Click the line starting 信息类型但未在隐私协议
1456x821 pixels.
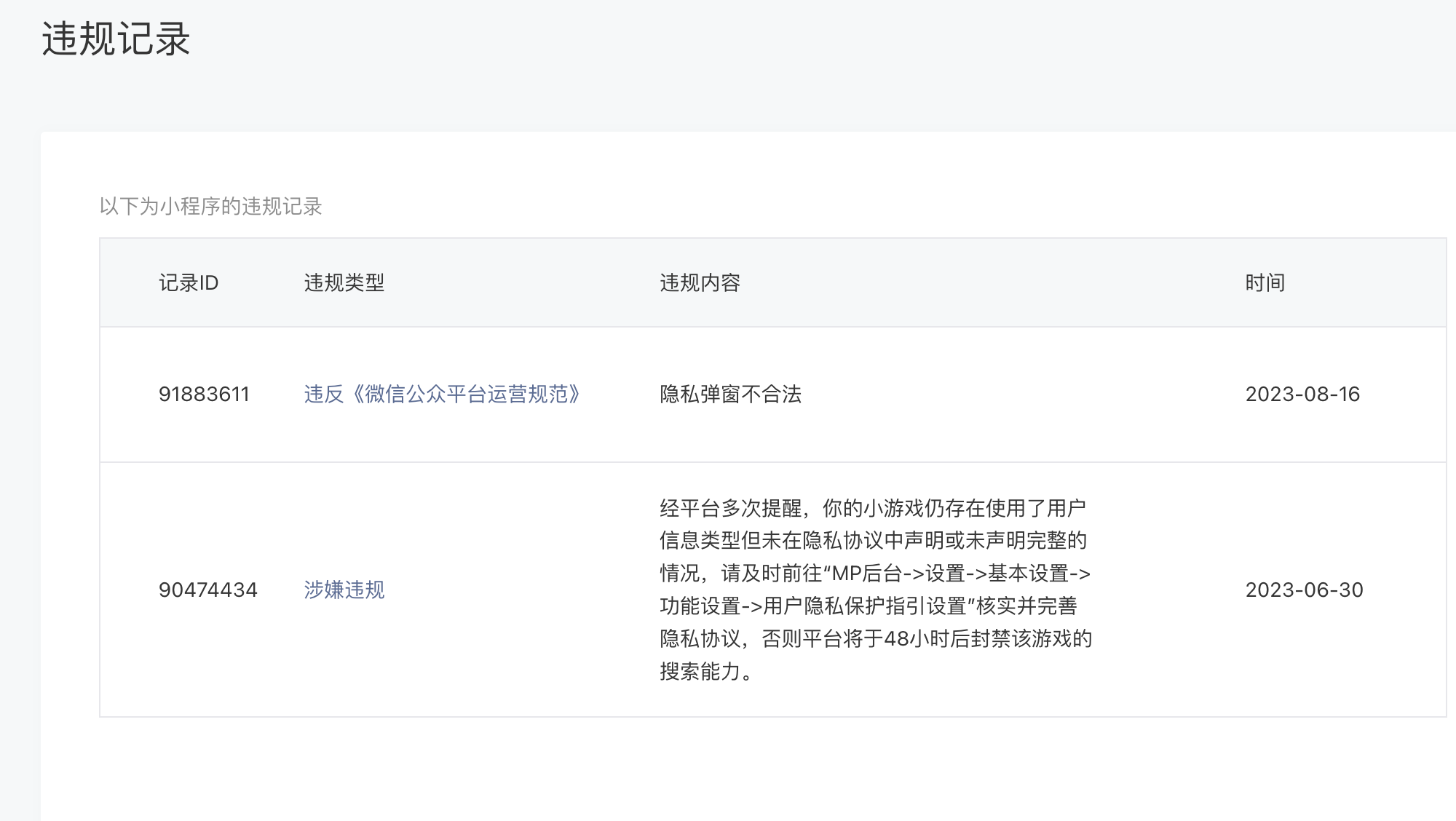pyautogui.click(x=872, y=541)
